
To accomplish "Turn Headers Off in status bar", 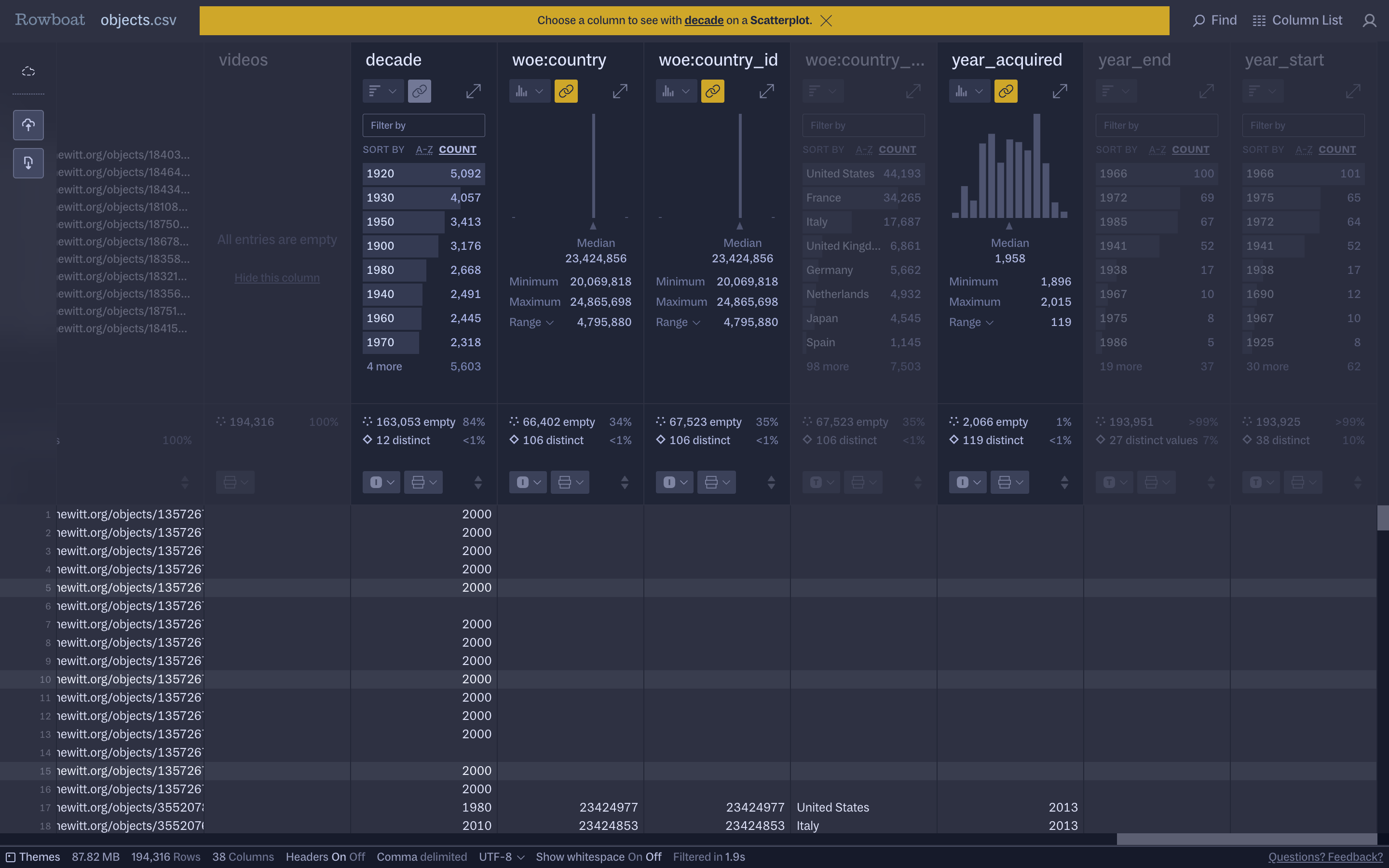I will click(357, 856).
